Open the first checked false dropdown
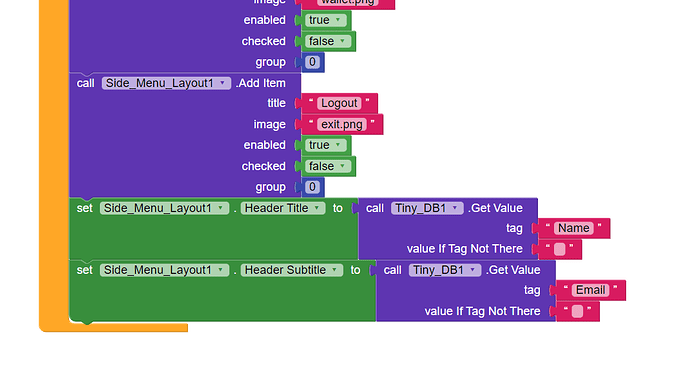Screen dimensions: 690x374 tap(328, 41)
